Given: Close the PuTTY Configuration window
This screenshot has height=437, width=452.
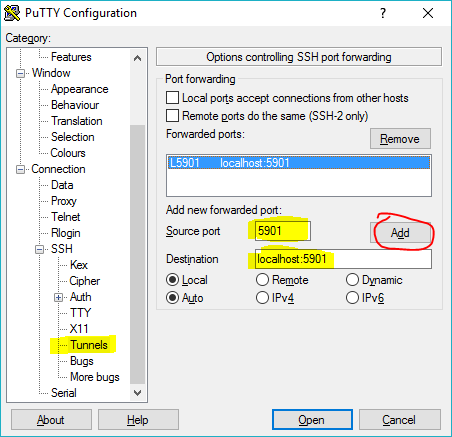Looking at the screenshot, I should point(428,13).
